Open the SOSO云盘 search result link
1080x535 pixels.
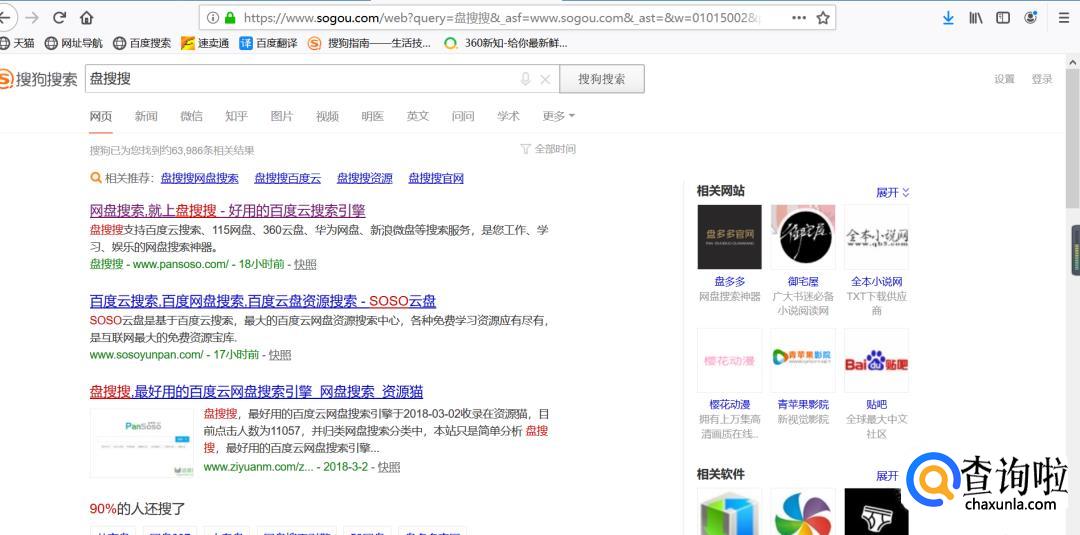262,301
